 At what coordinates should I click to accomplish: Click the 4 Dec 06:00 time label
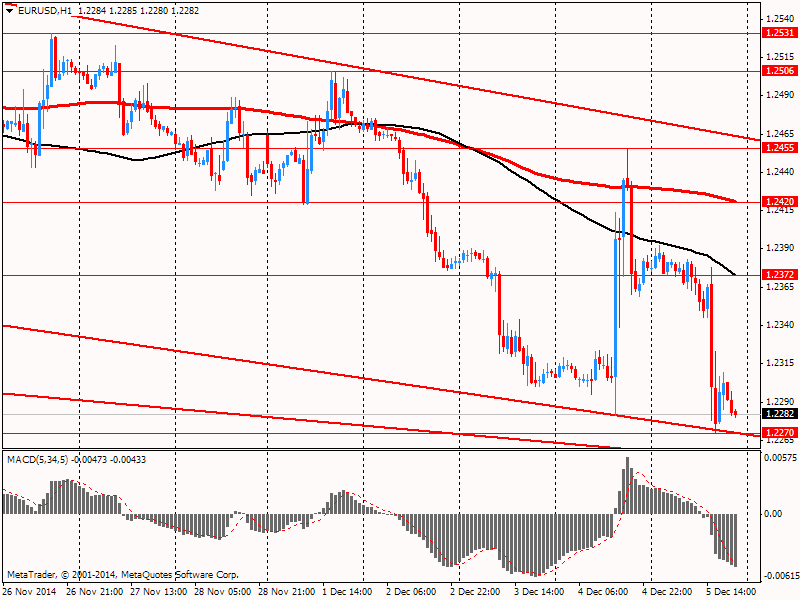[604, 591]
